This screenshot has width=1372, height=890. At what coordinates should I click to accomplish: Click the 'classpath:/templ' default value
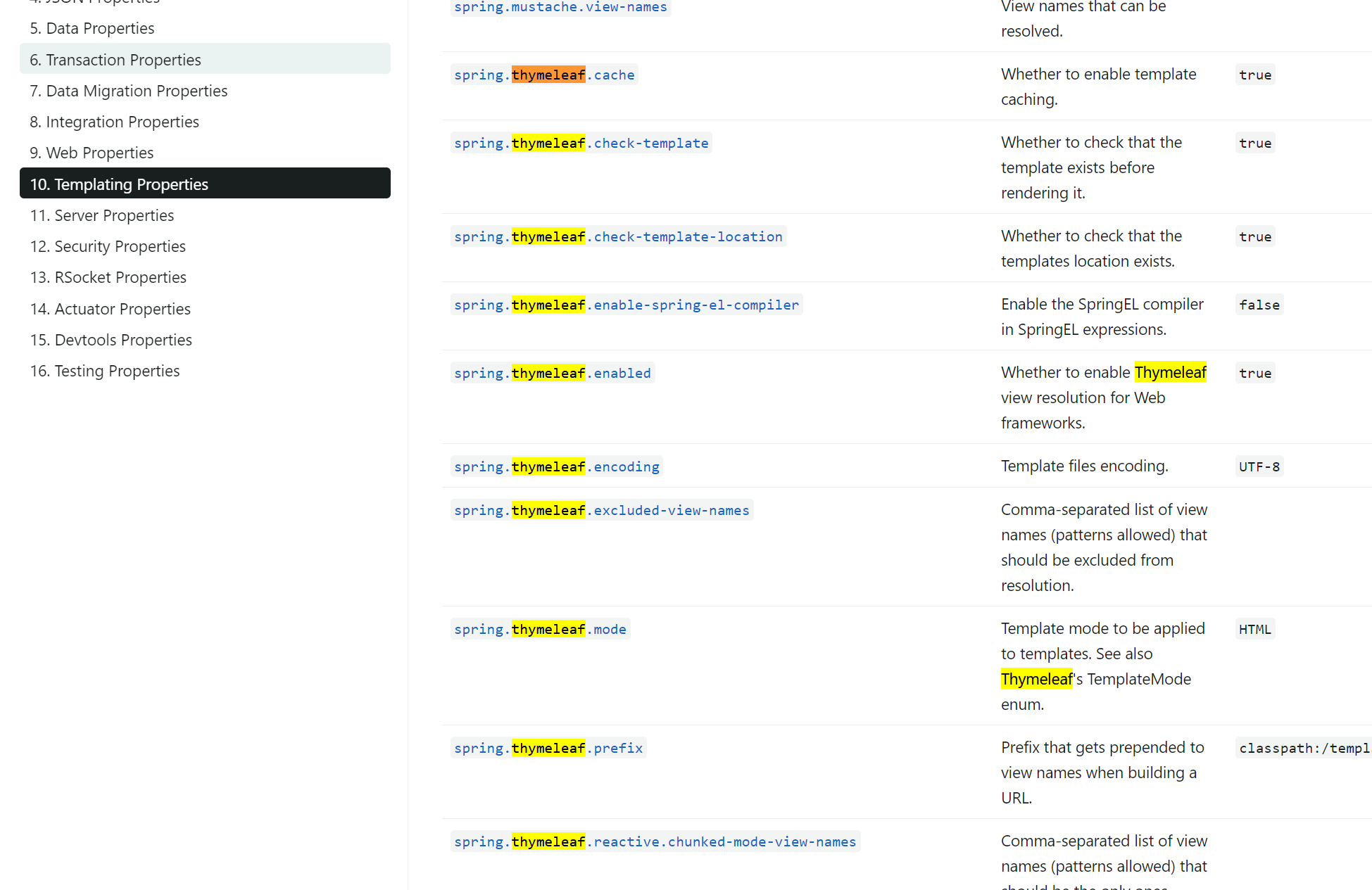click(1304, 748)
